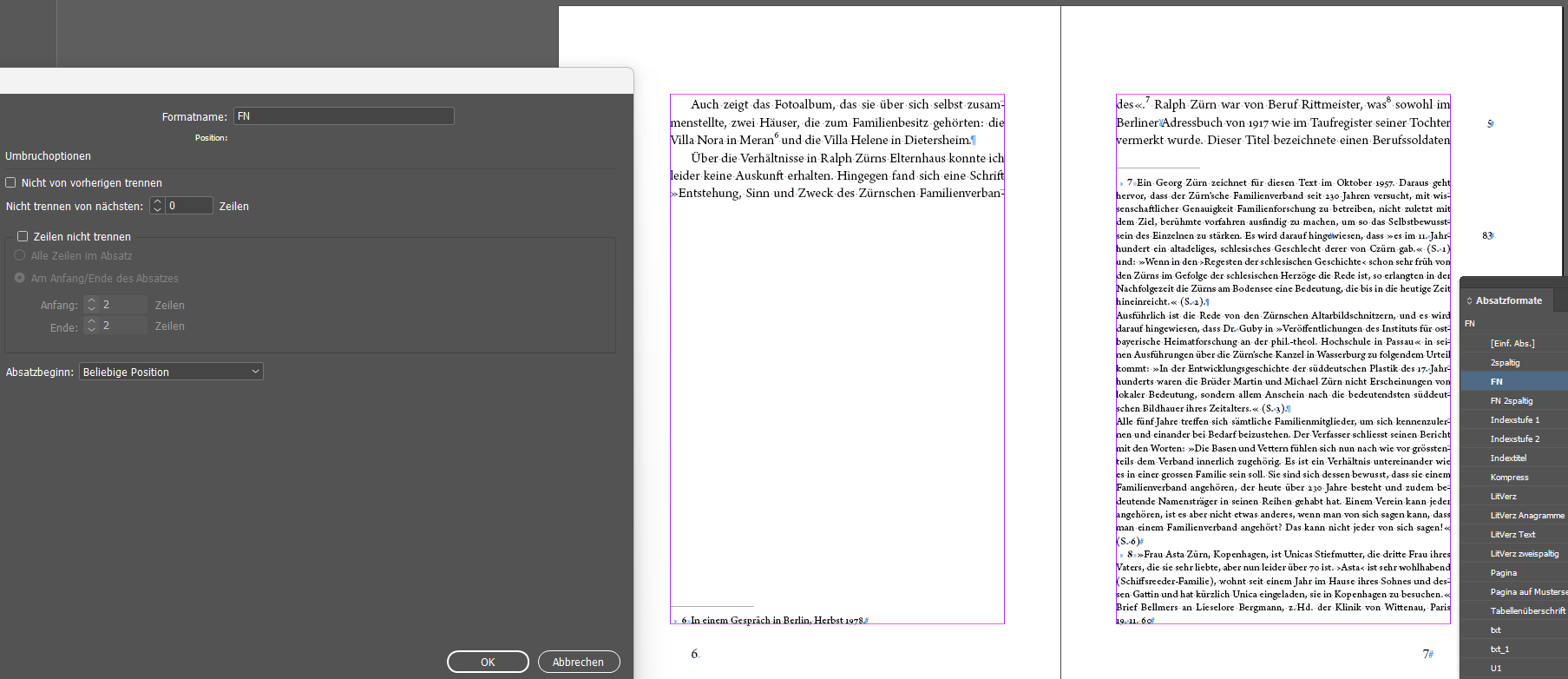Pick the plain Pagina style row

(x=1514, y=572)
